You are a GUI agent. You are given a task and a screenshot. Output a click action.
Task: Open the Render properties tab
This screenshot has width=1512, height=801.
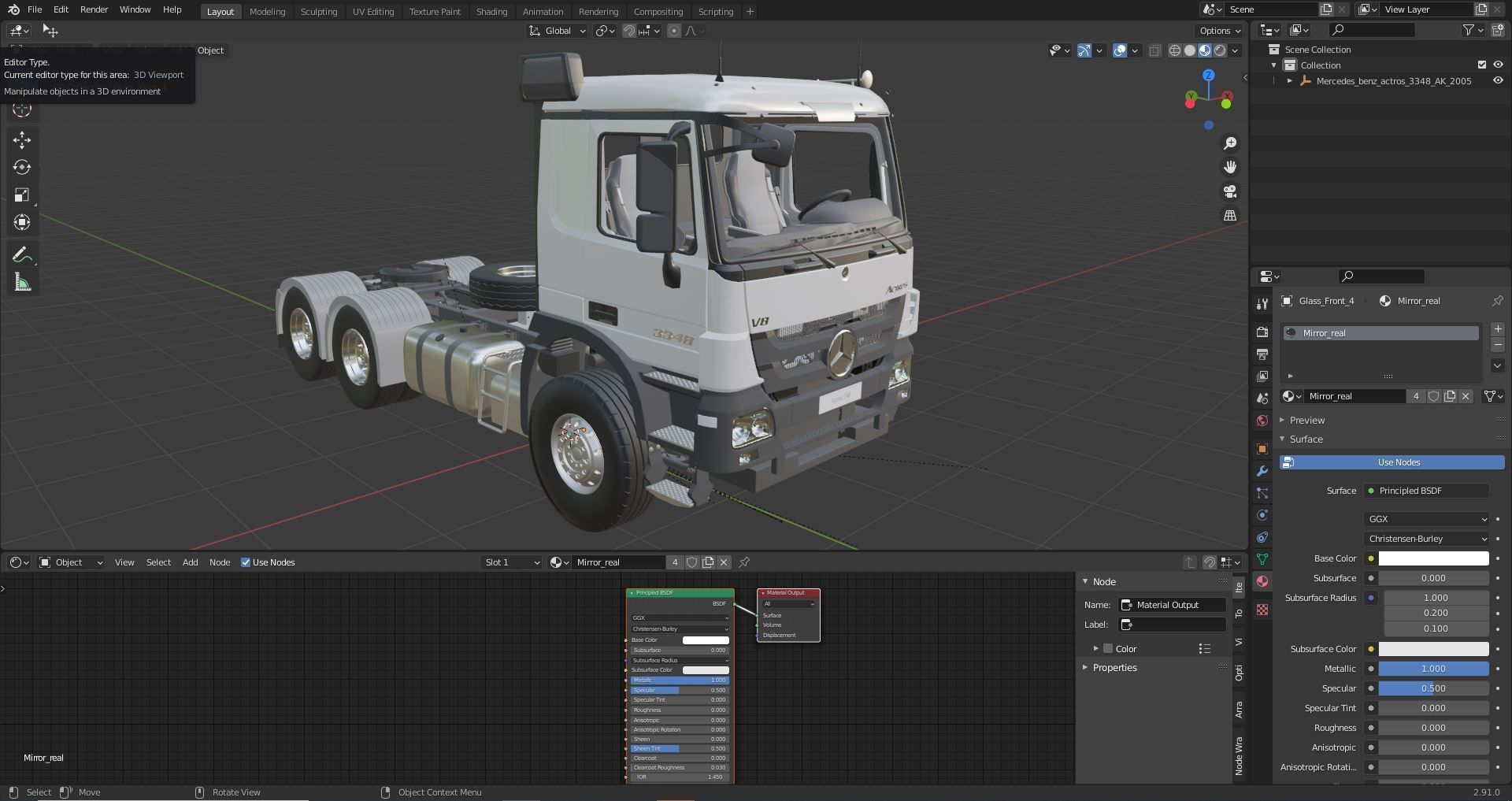point(1262,332)
